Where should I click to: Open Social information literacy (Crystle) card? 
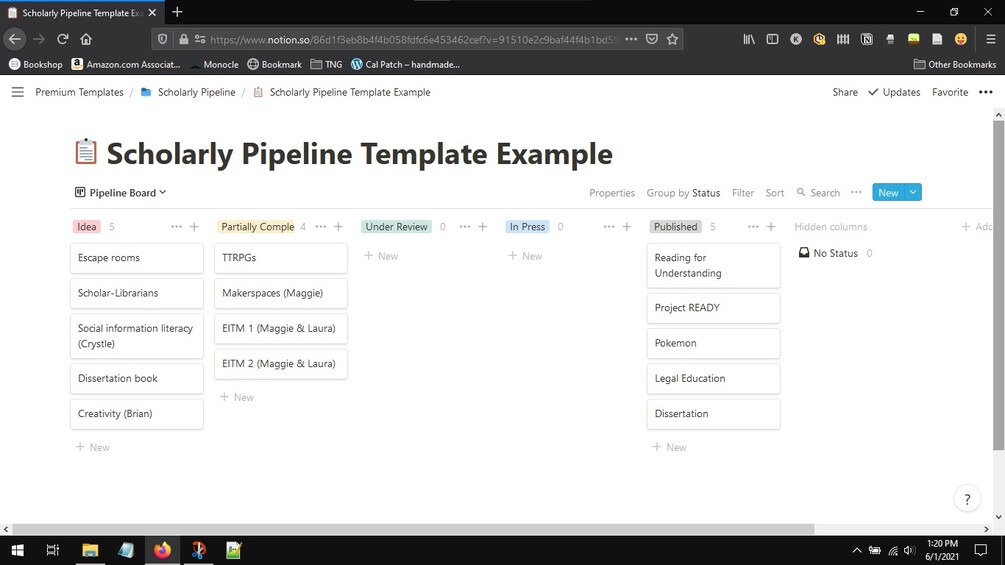(137, 336)
